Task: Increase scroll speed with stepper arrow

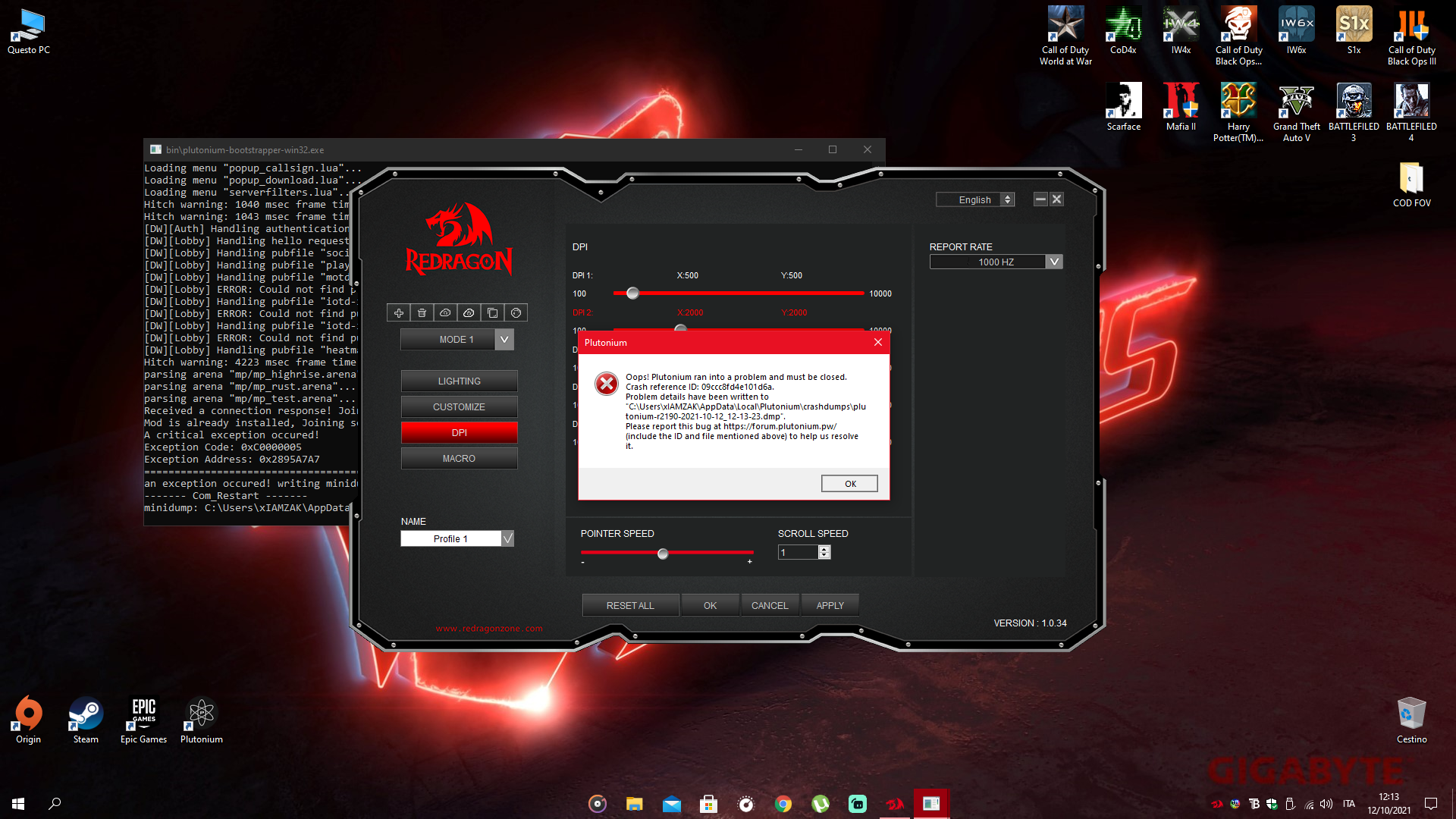Action: [824, 549]
